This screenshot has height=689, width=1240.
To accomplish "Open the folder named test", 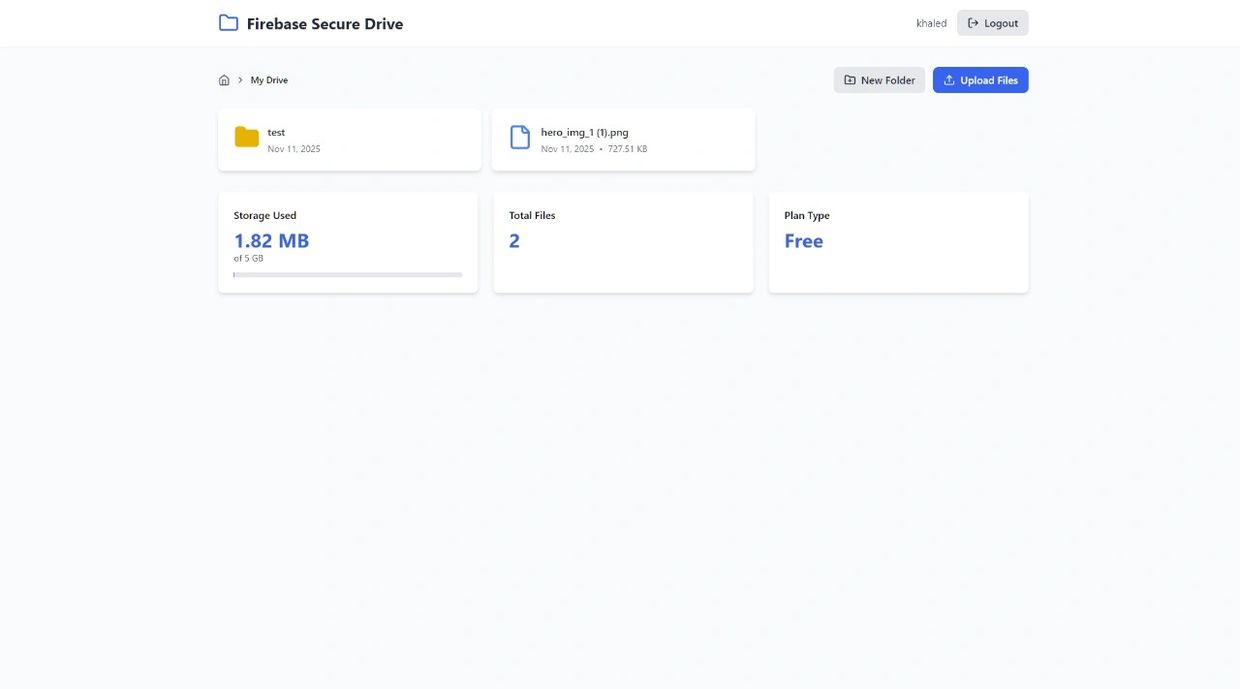I will [x=276, y=132].
